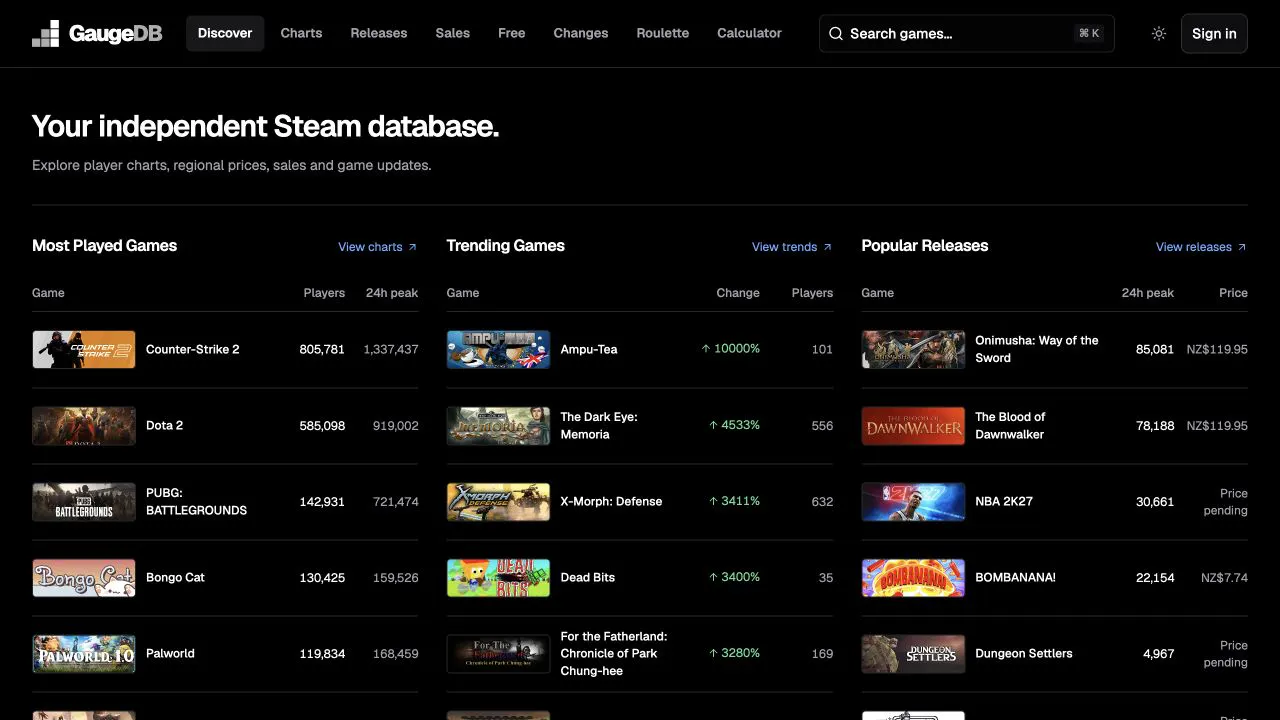1280x720 pixels.
Task: Click the search magnifier icon
Action: point(836,33)
